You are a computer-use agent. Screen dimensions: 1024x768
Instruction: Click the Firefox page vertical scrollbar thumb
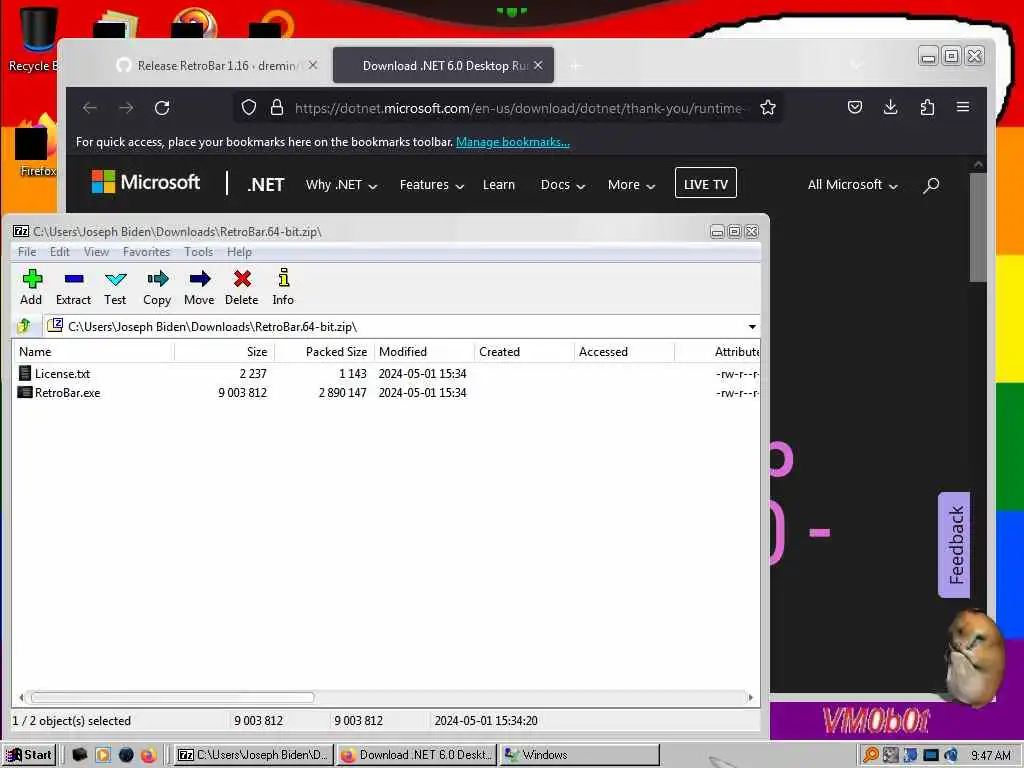tap(978, 227)
